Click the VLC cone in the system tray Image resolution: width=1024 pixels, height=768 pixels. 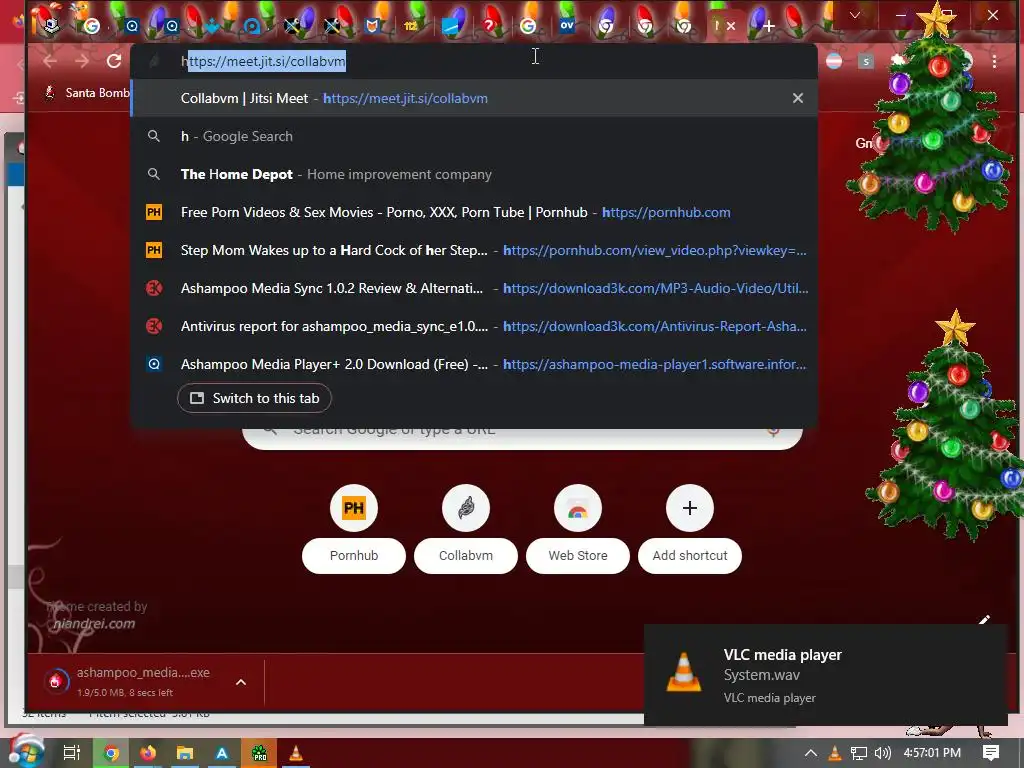[x=835, y=753]
